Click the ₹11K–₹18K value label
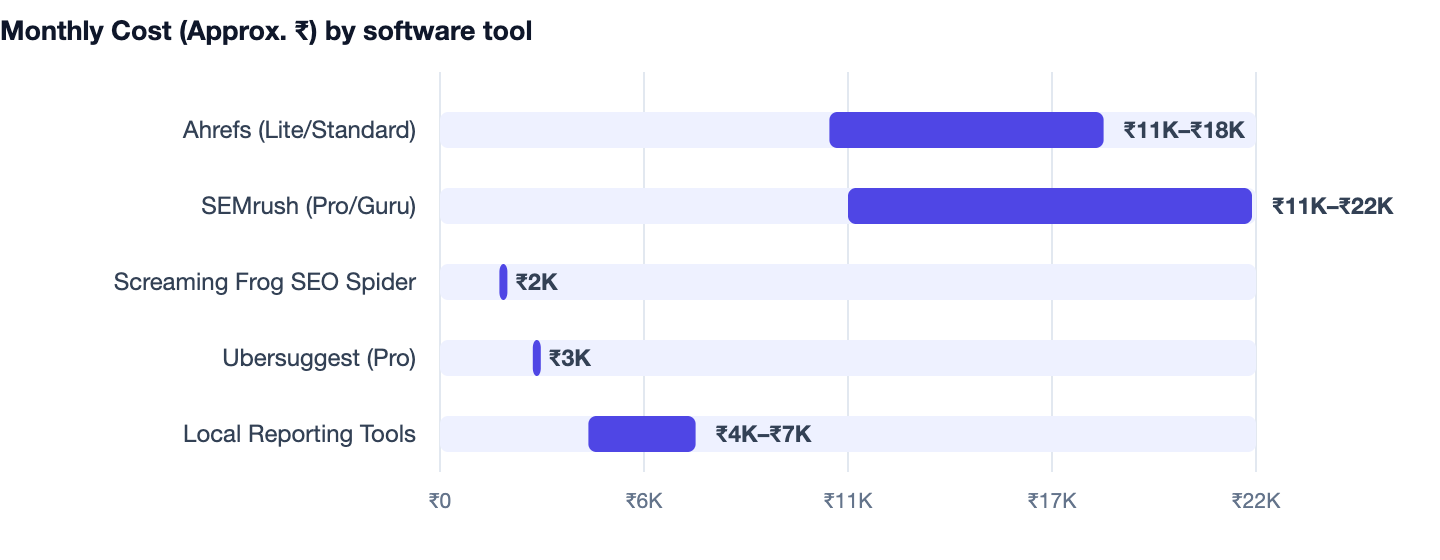 [x=1184, y=130]
